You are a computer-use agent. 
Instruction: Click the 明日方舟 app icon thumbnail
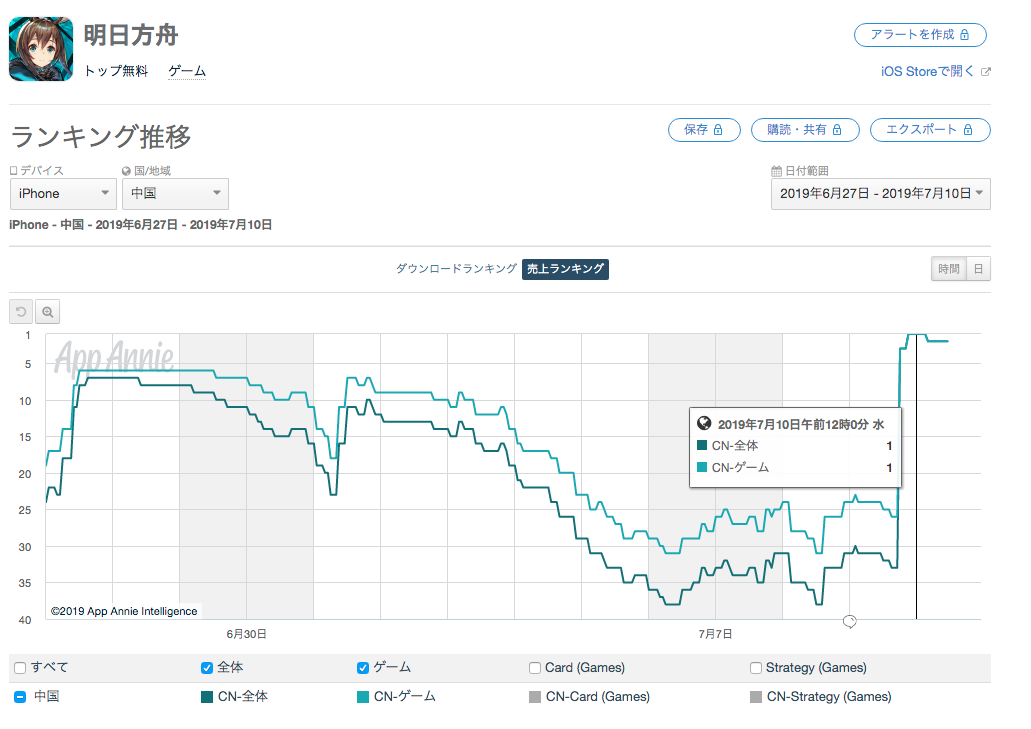click(41, 49)
